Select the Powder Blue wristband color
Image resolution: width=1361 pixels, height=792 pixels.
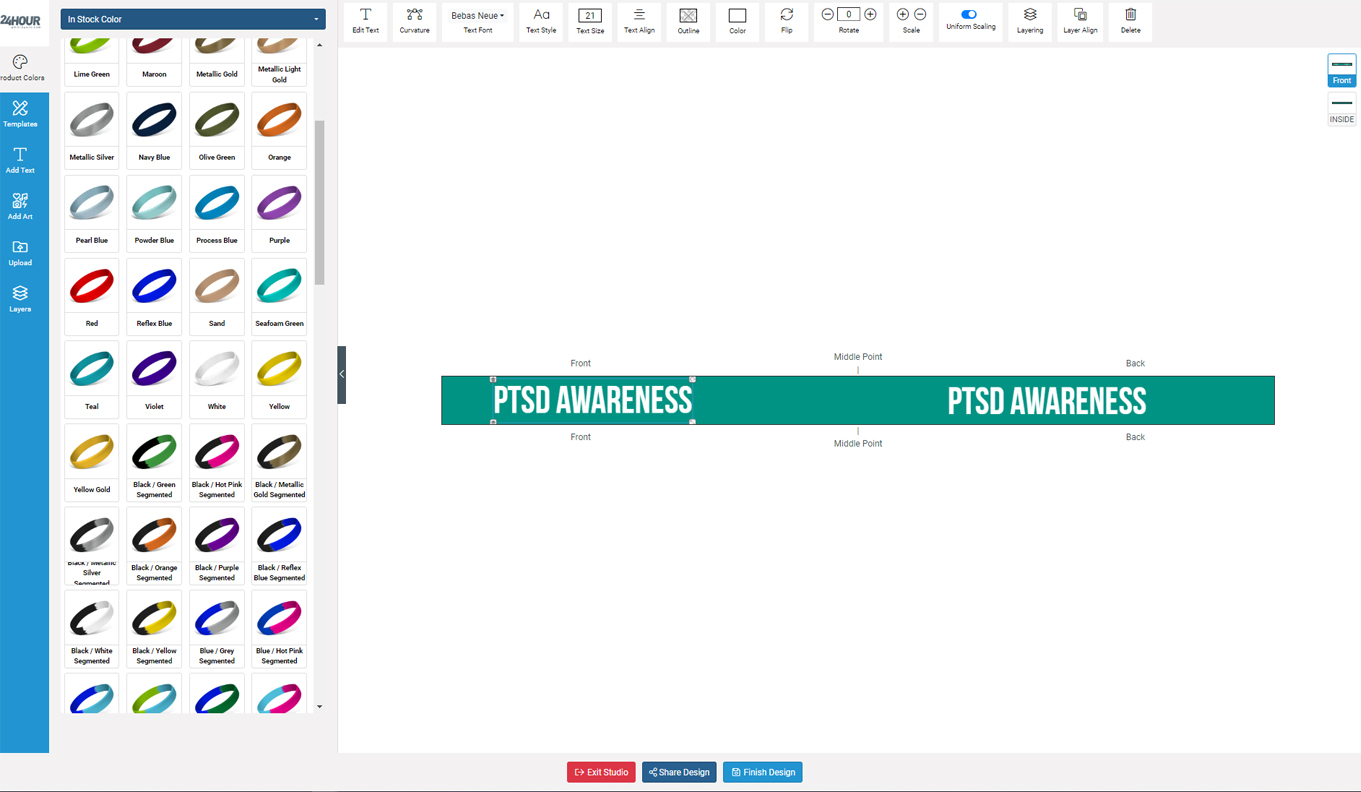pos(154,213)
